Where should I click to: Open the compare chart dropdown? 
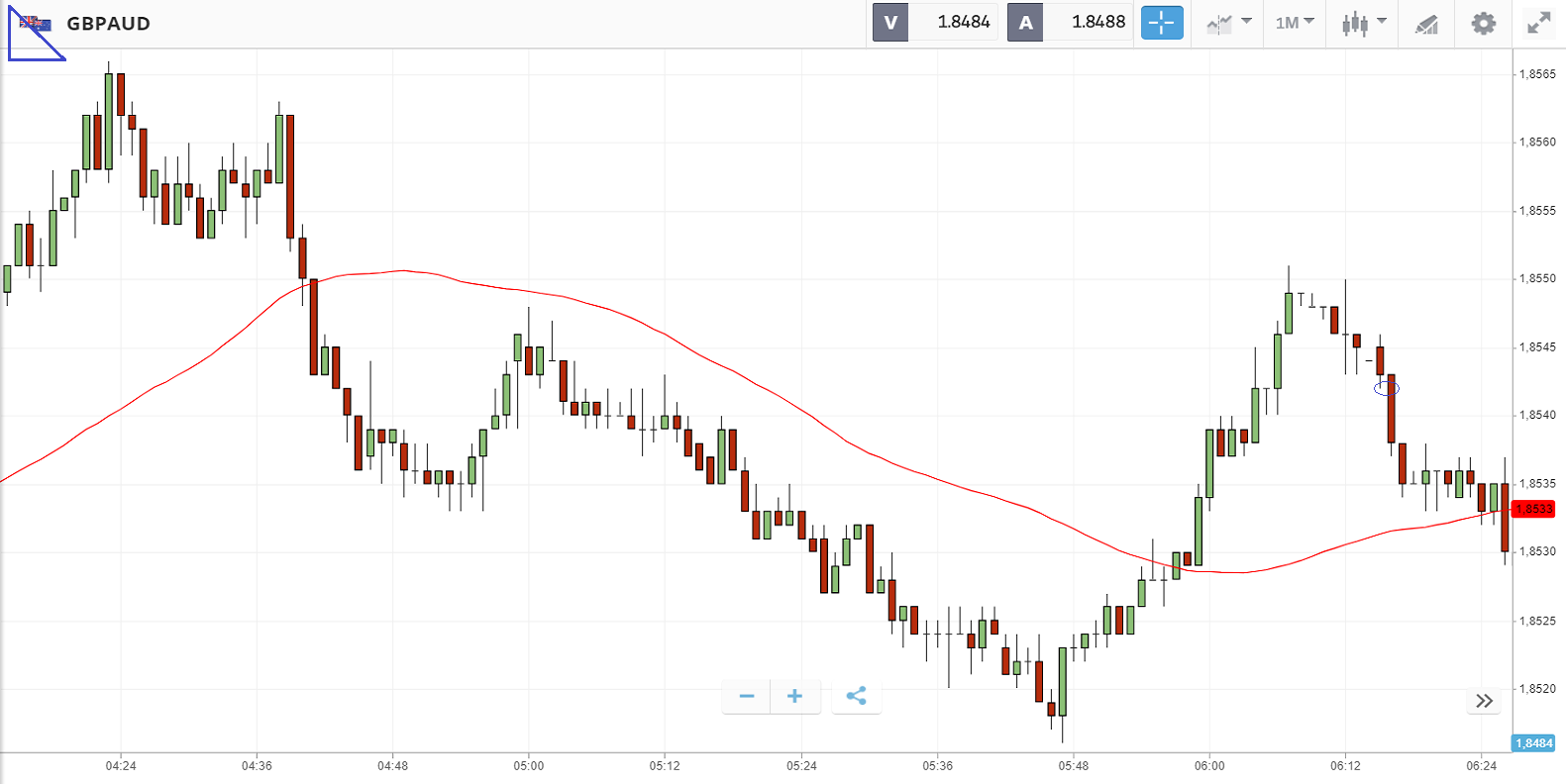(x=1229, y=23)
